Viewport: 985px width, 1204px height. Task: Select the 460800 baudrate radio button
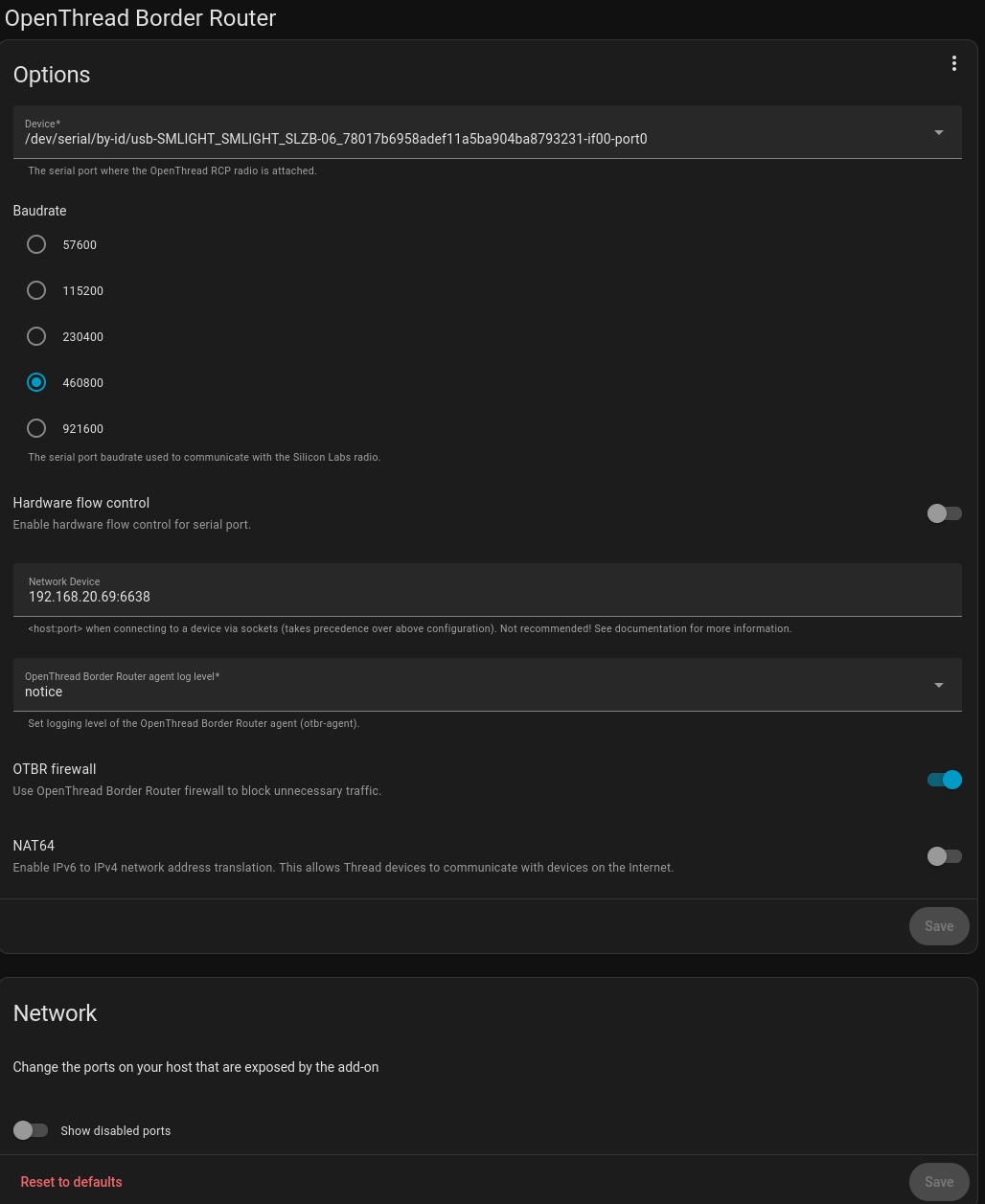36,382
